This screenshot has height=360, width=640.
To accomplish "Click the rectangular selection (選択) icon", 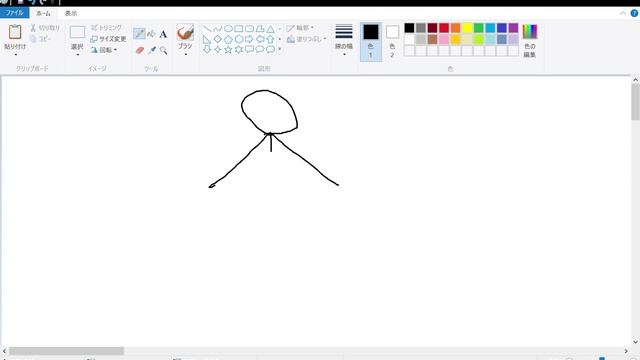I will click(77, 32).
